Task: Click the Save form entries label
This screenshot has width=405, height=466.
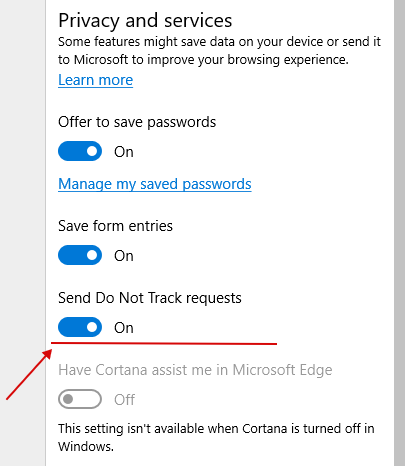Action: click(x=115, y=226)
